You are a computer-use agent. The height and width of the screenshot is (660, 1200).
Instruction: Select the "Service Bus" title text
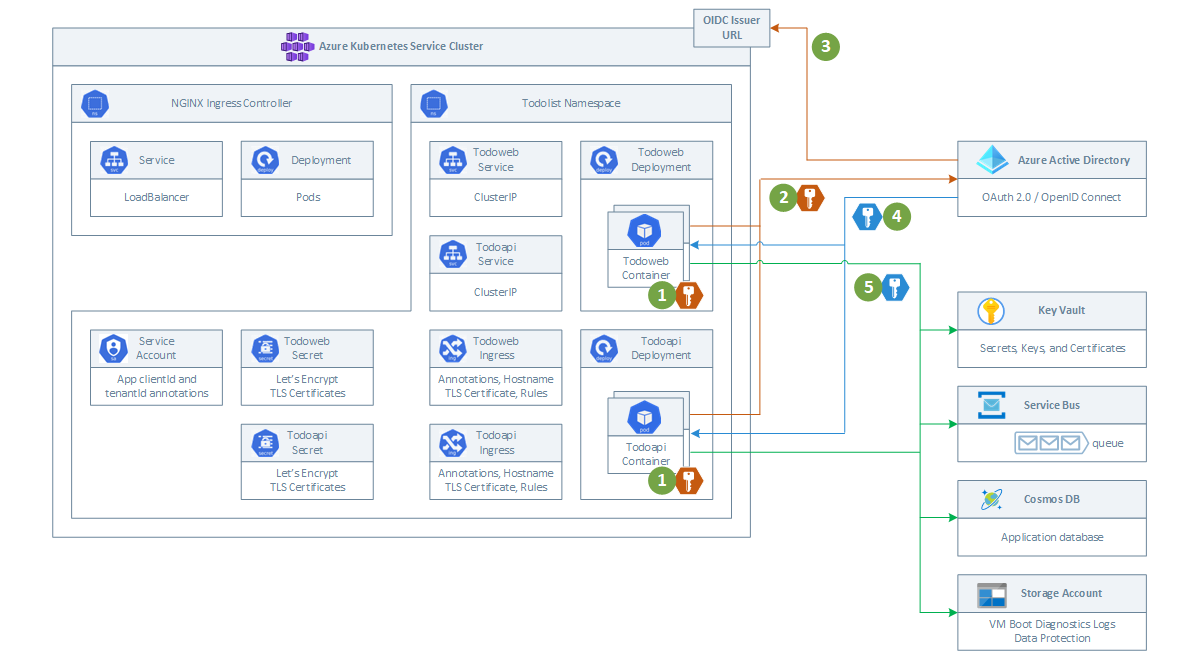(x=1051, y=405)
